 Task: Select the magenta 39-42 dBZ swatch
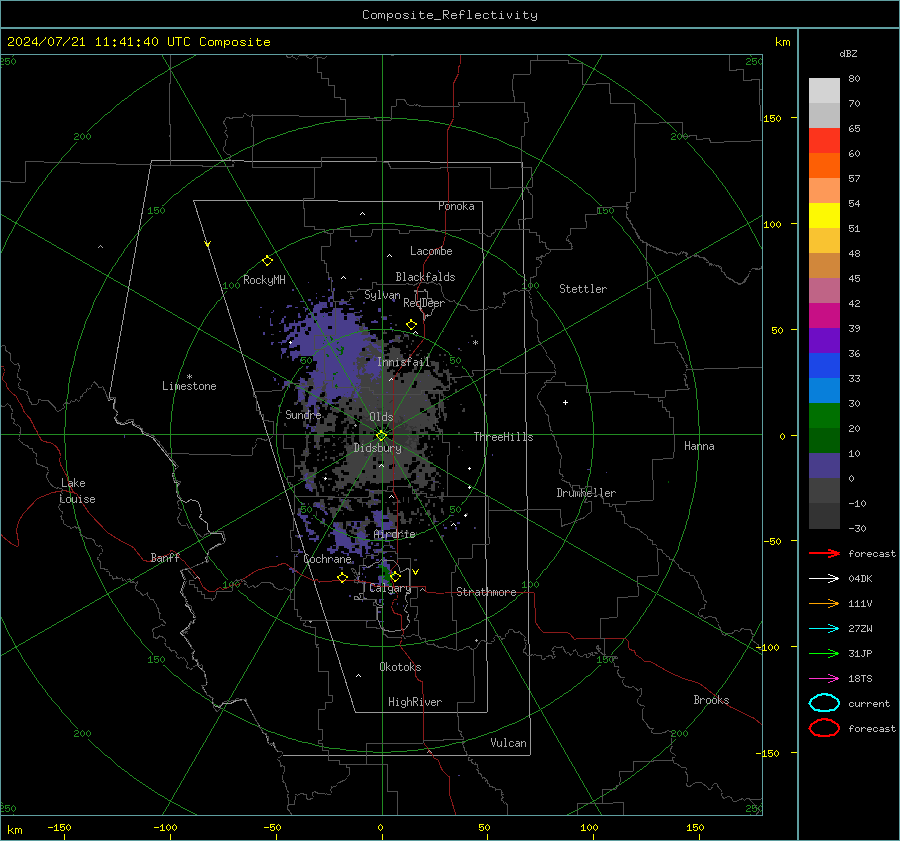click(824, 315)
